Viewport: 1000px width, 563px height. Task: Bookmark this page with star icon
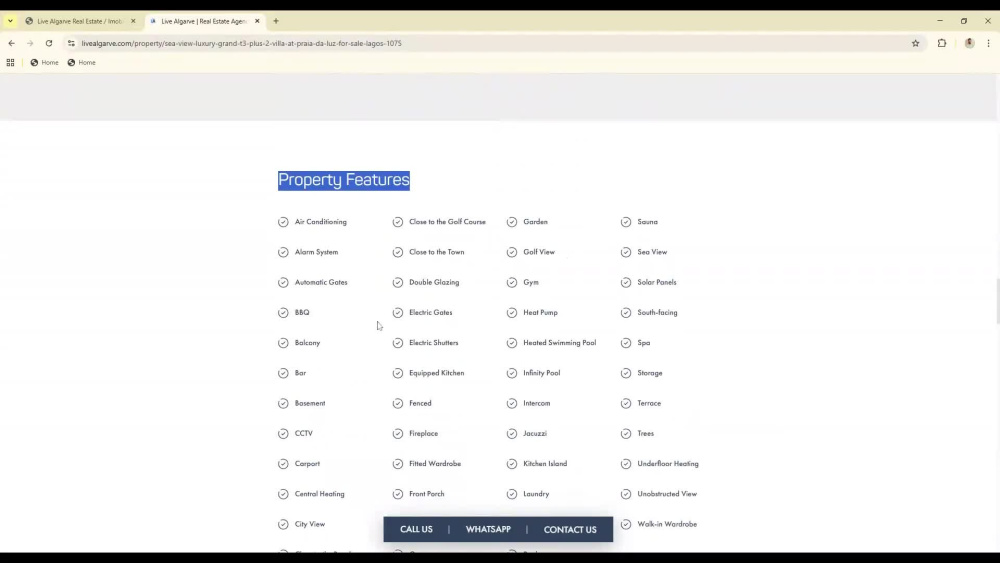(x=915, y=43)
